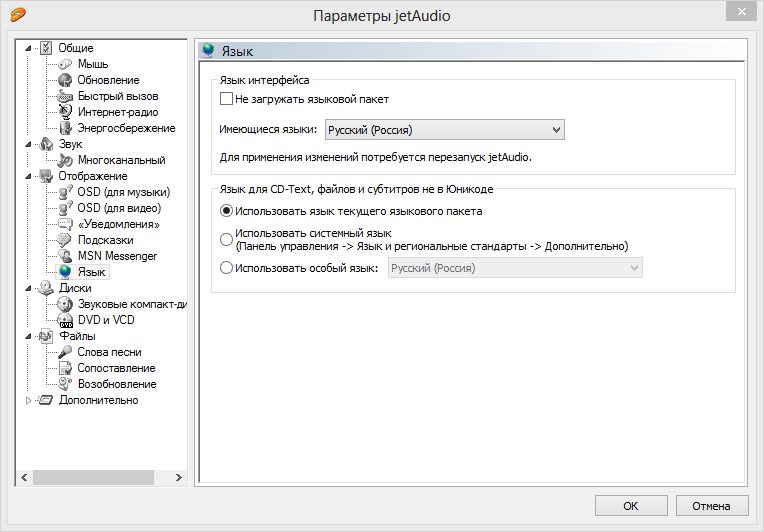
Task: Click the bubble icon beside Подсказки
Action: point(64,240)
